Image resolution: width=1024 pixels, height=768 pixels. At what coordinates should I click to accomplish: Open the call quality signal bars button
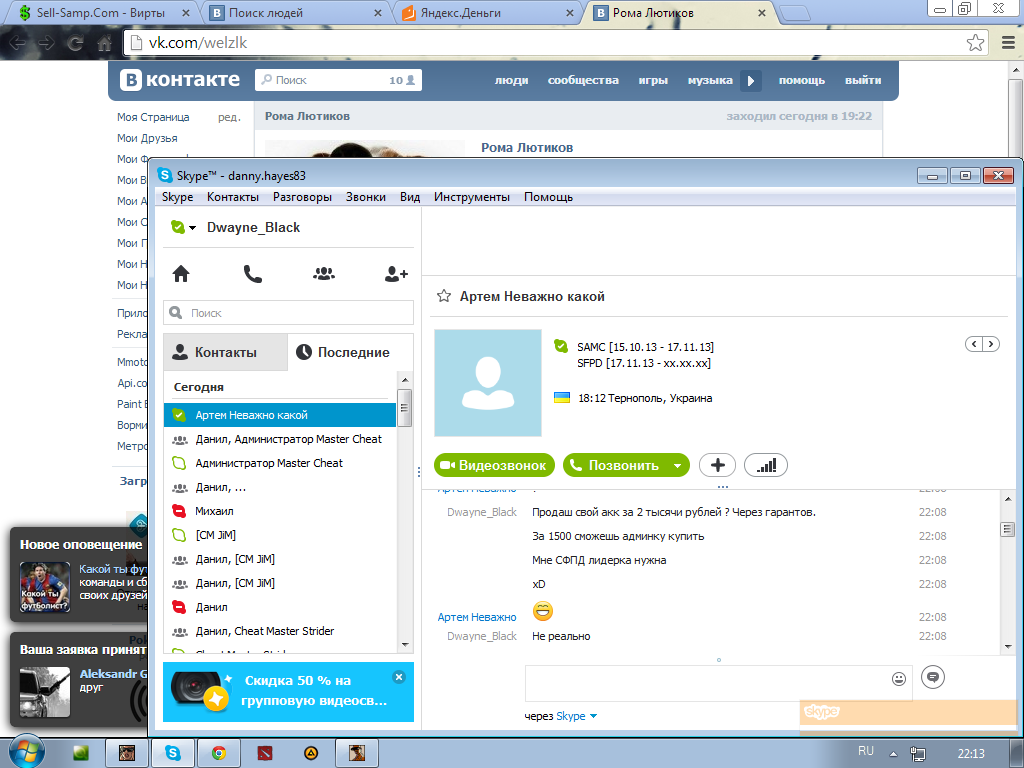(765, 465)
